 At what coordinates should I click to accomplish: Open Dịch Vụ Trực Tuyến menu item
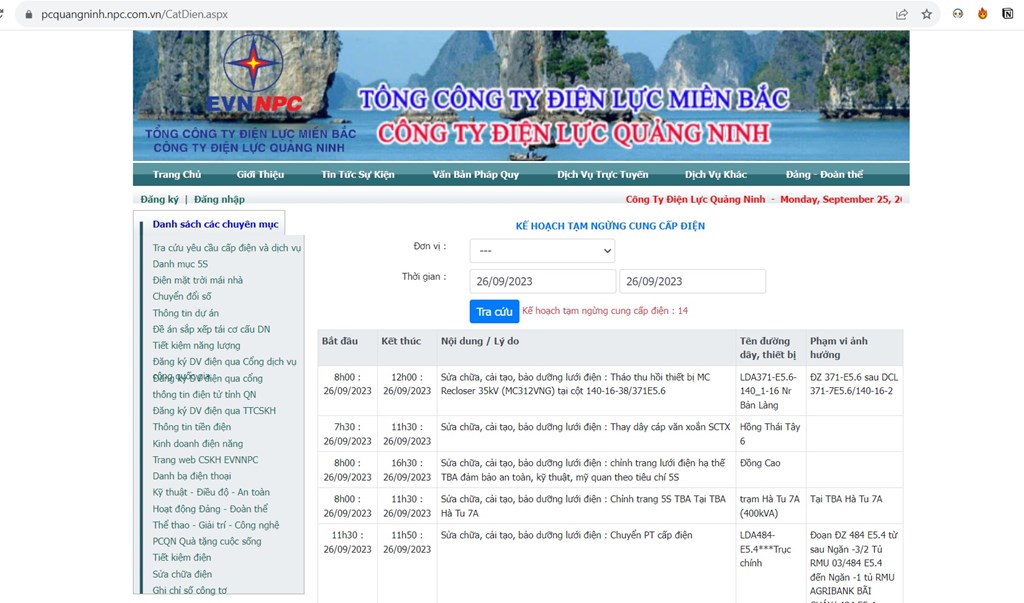coord(602,175)
